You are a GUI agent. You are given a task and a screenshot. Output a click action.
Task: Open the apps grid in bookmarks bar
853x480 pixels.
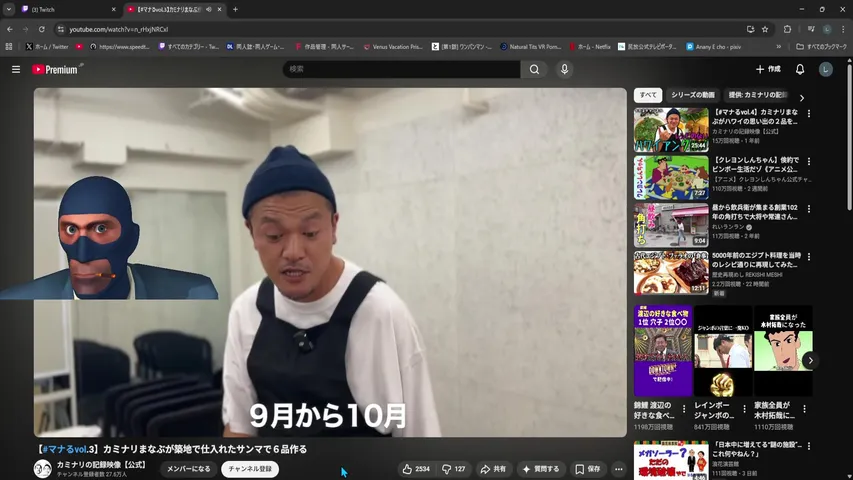(9, 47)
